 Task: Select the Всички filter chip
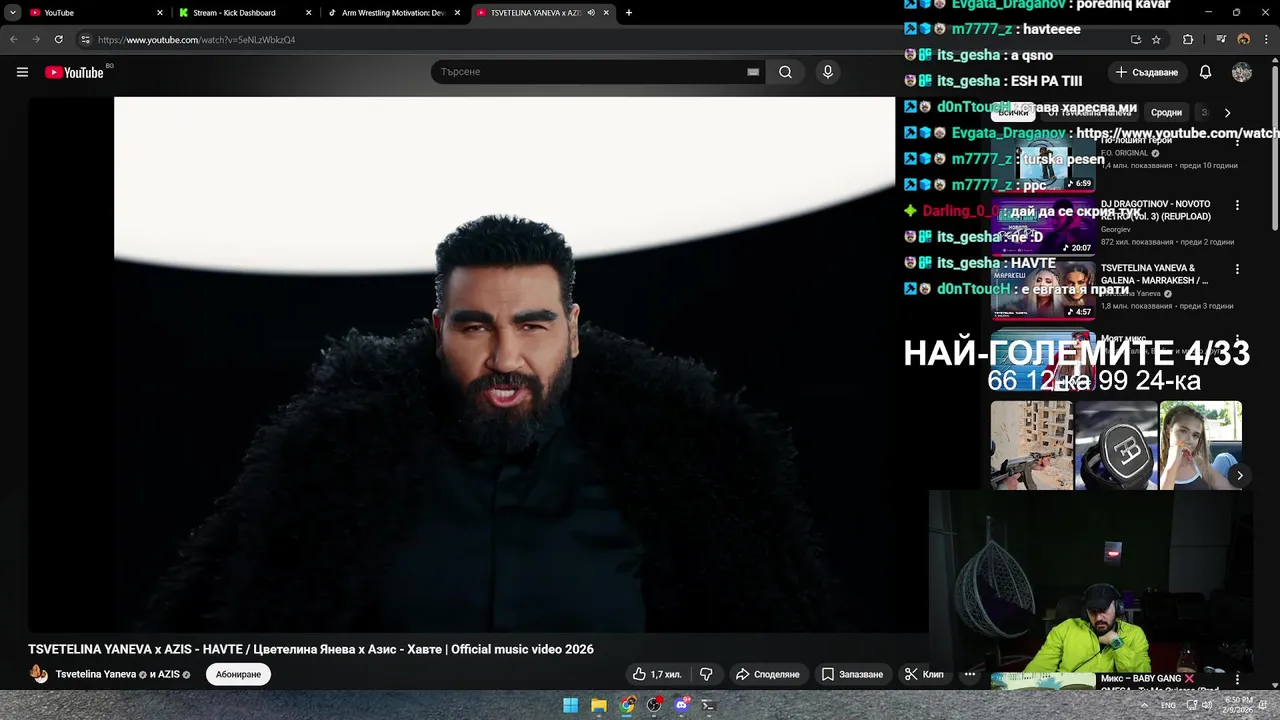(x=1013, y=113)
